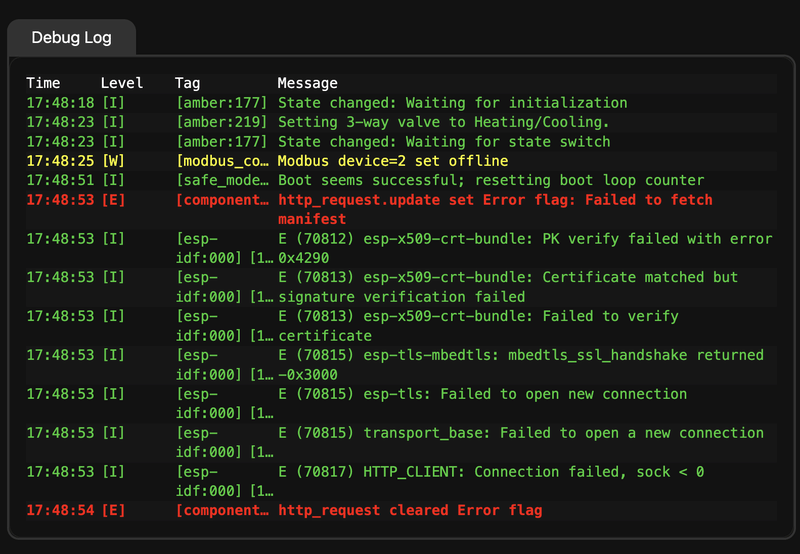The height and width of the screenshot is (554, 800).
Task: Click the truncated [safe_mode… tag
Action: click(x=222, y=180)
